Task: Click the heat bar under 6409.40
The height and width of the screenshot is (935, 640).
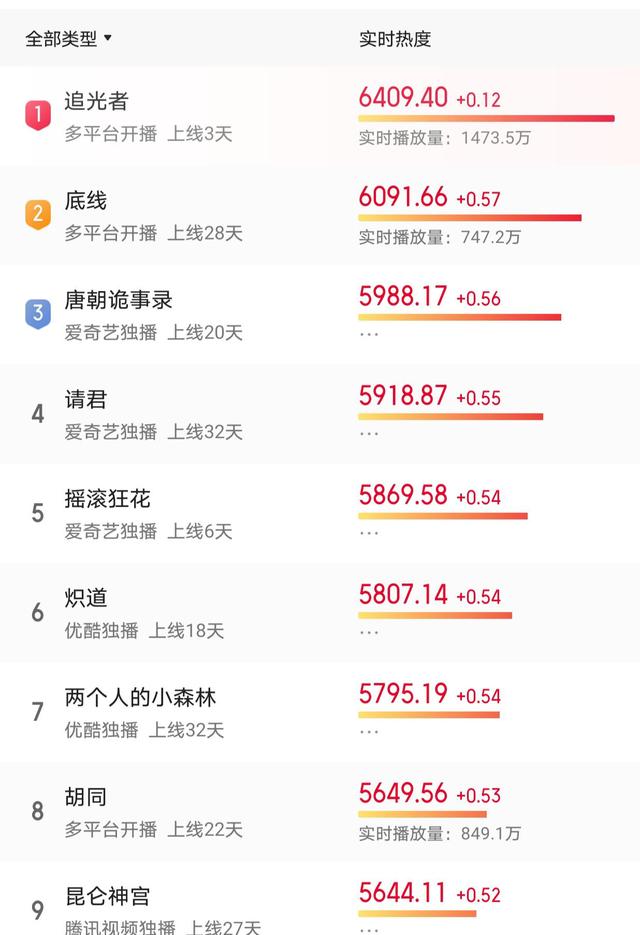Action: coord(486,119)
